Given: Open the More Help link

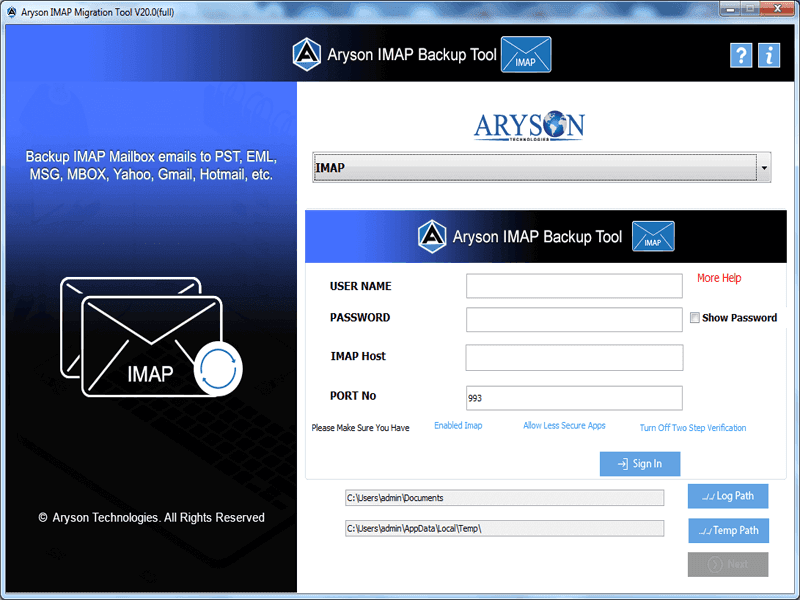Looking at the screenshot, I should [718, 278].
